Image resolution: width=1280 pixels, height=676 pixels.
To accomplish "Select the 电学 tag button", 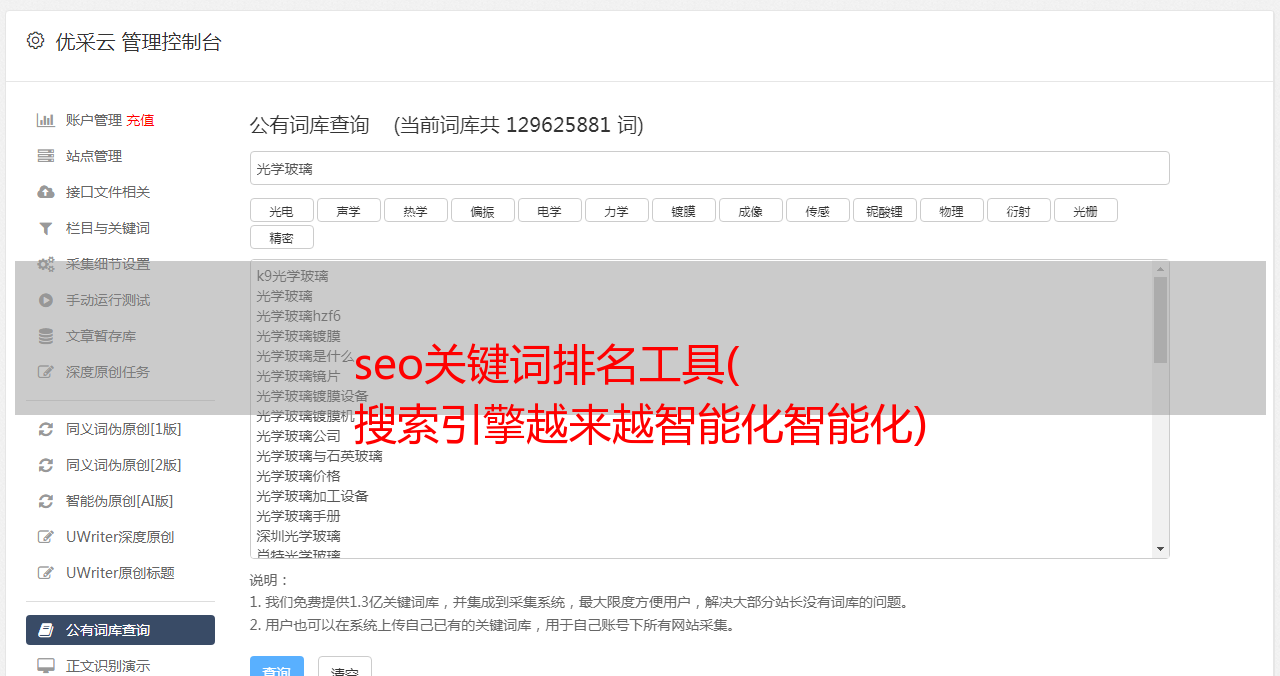I will tap(550, 210).
